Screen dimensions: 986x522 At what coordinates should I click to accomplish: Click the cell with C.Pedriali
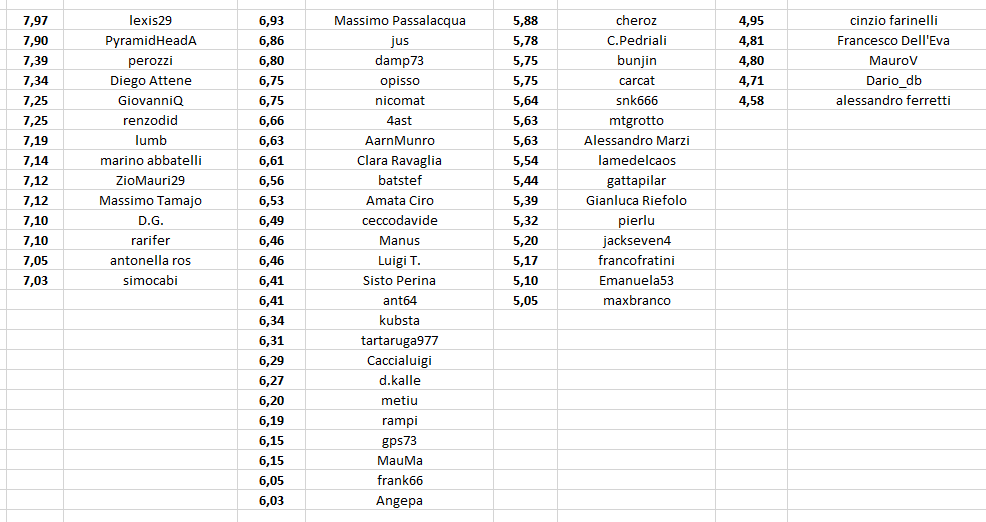point(636,40)
